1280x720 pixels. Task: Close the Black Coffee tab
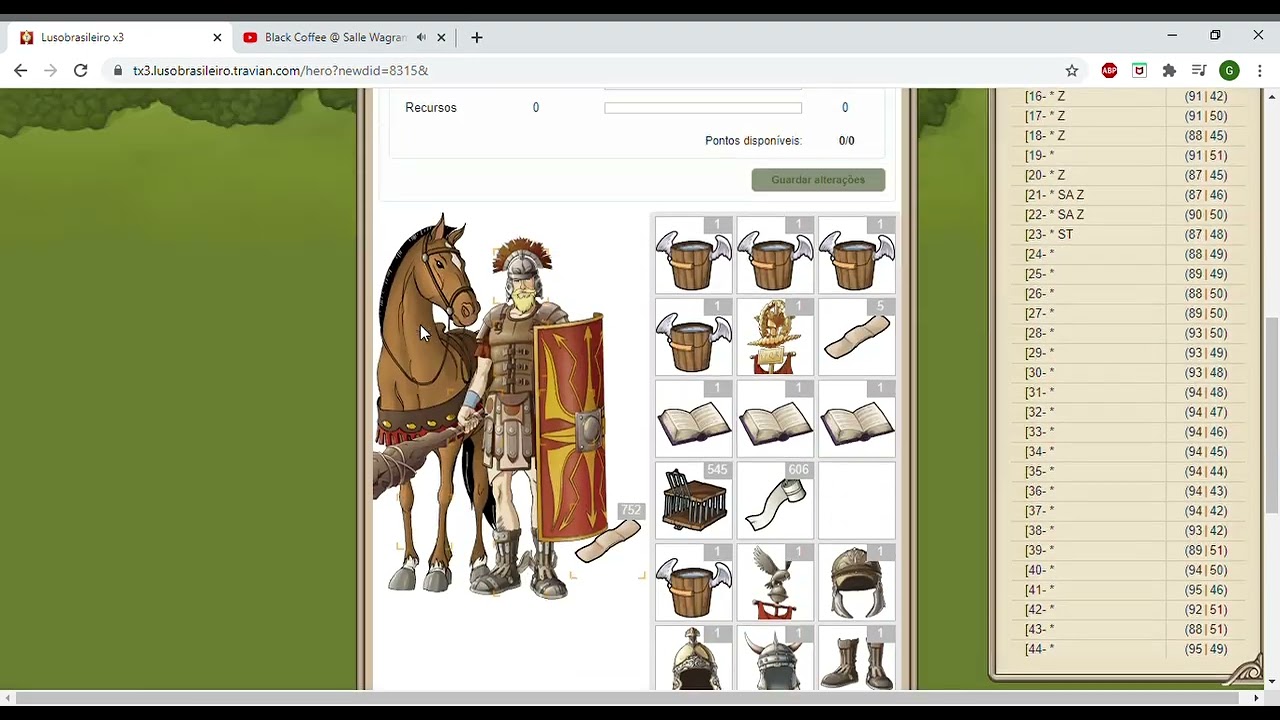pyautogui.click(x=441, y=37)
